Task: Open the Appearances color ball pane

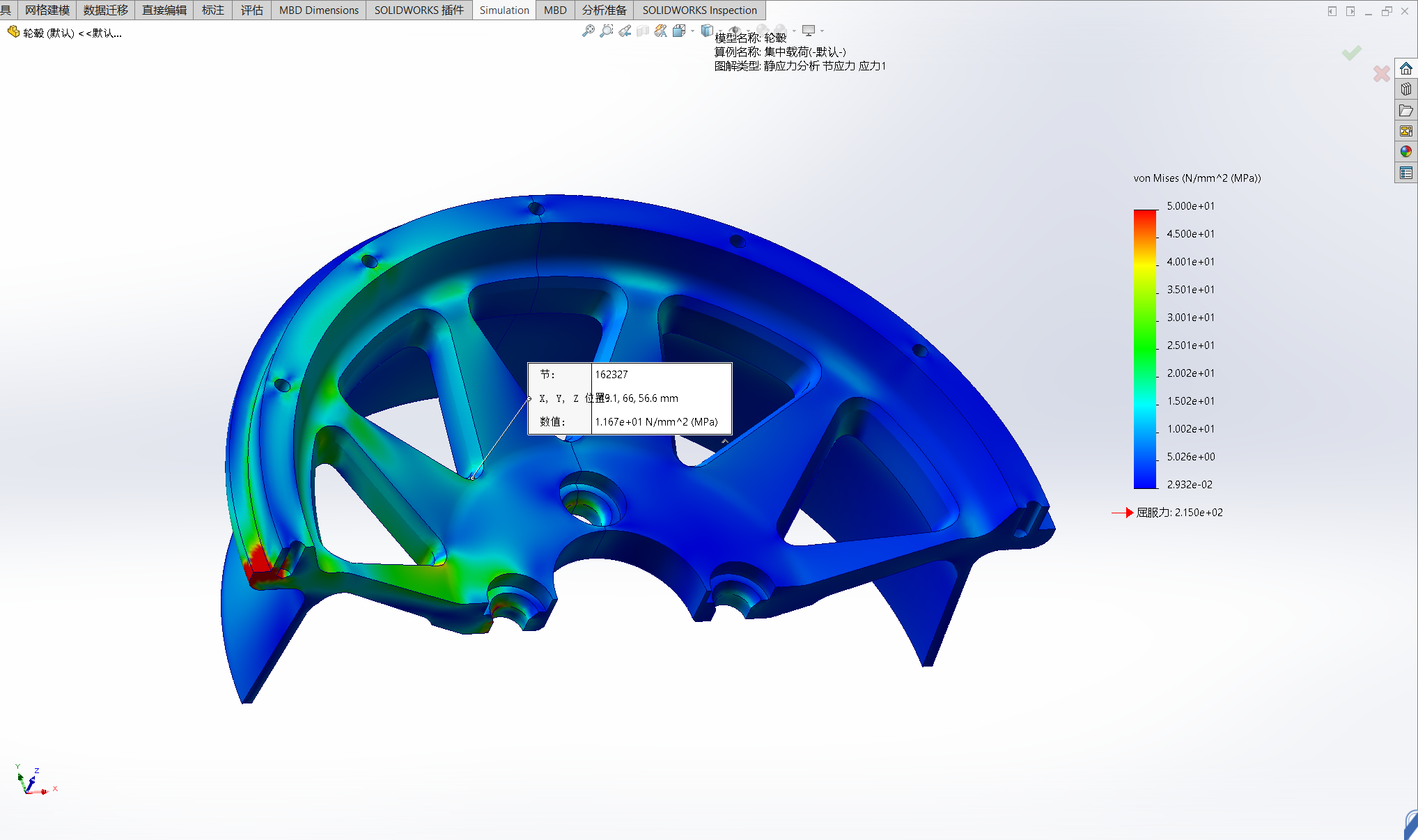Action: click(x=1406, y=151)
